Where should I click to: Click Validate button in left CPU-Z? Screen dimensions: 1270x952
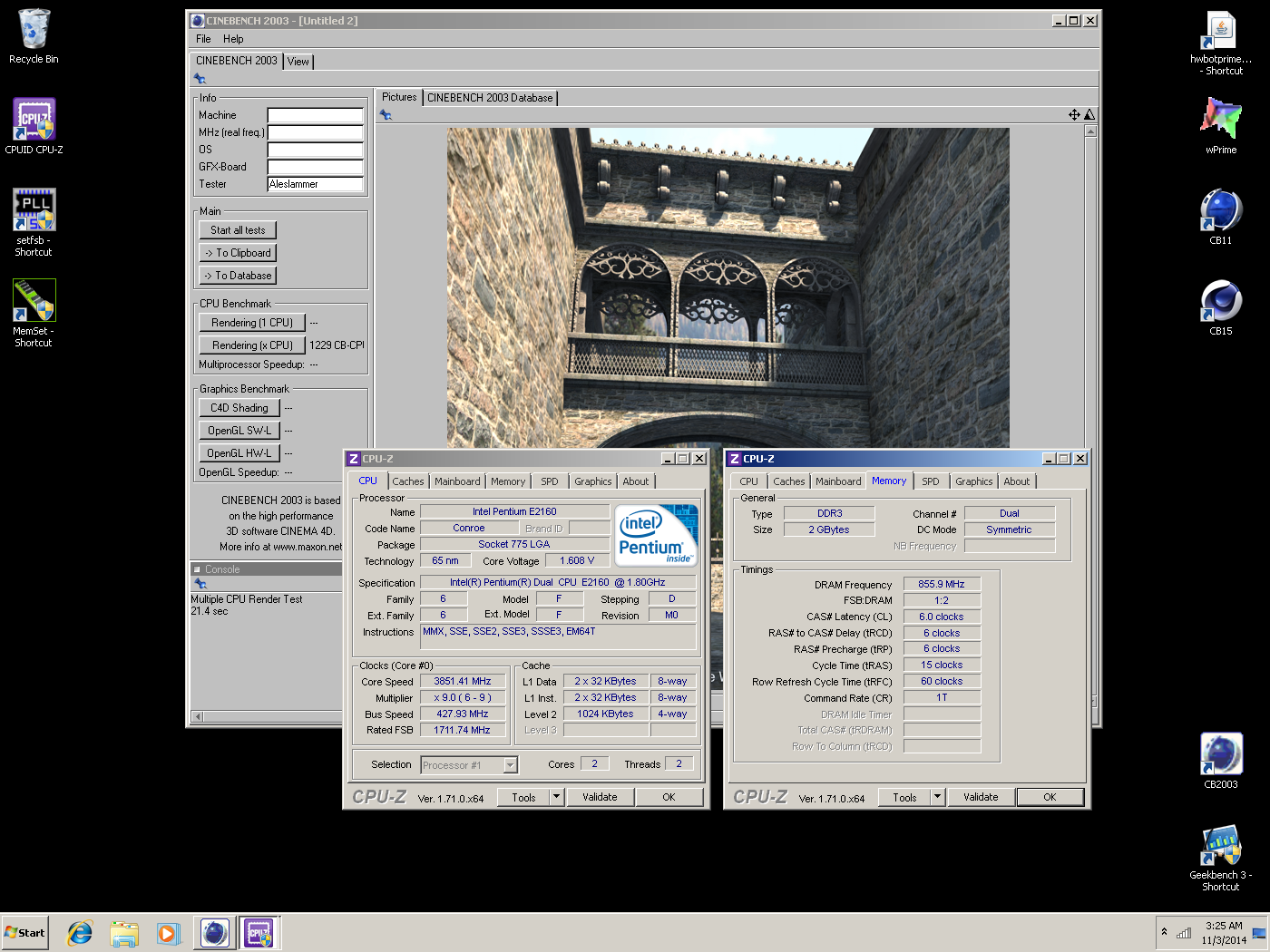(x=600, y=797)
